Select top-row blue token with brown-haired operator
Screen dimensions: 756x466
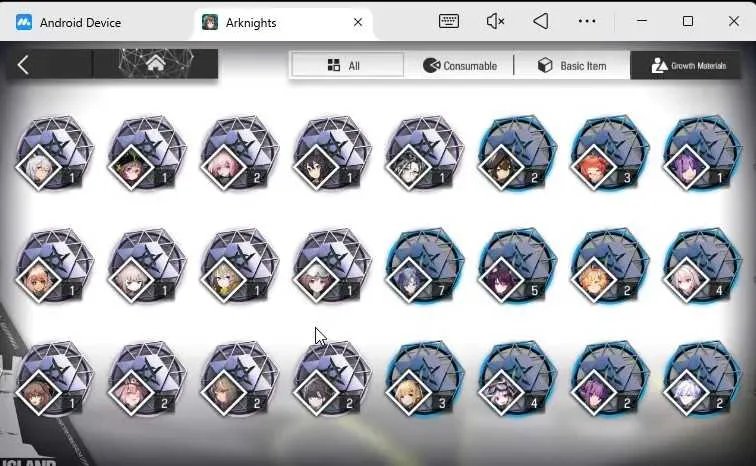coord(517,153)
